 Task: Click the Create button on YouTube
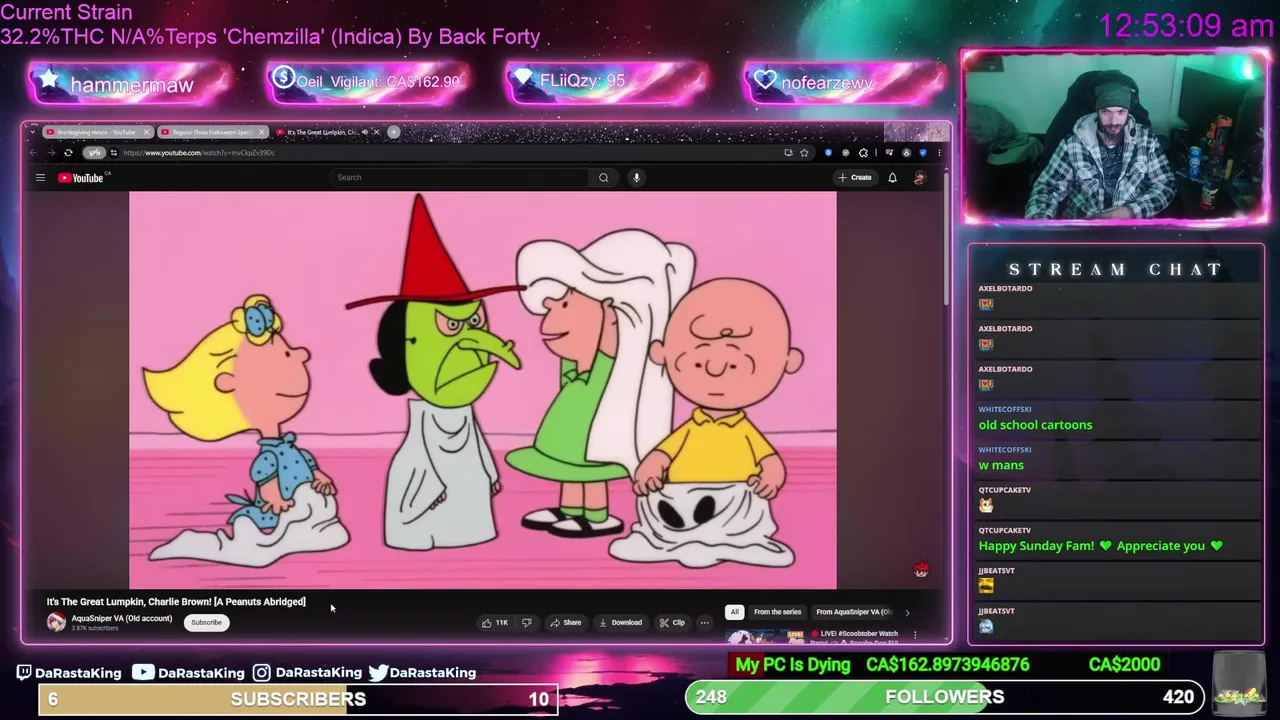(855, 178)
